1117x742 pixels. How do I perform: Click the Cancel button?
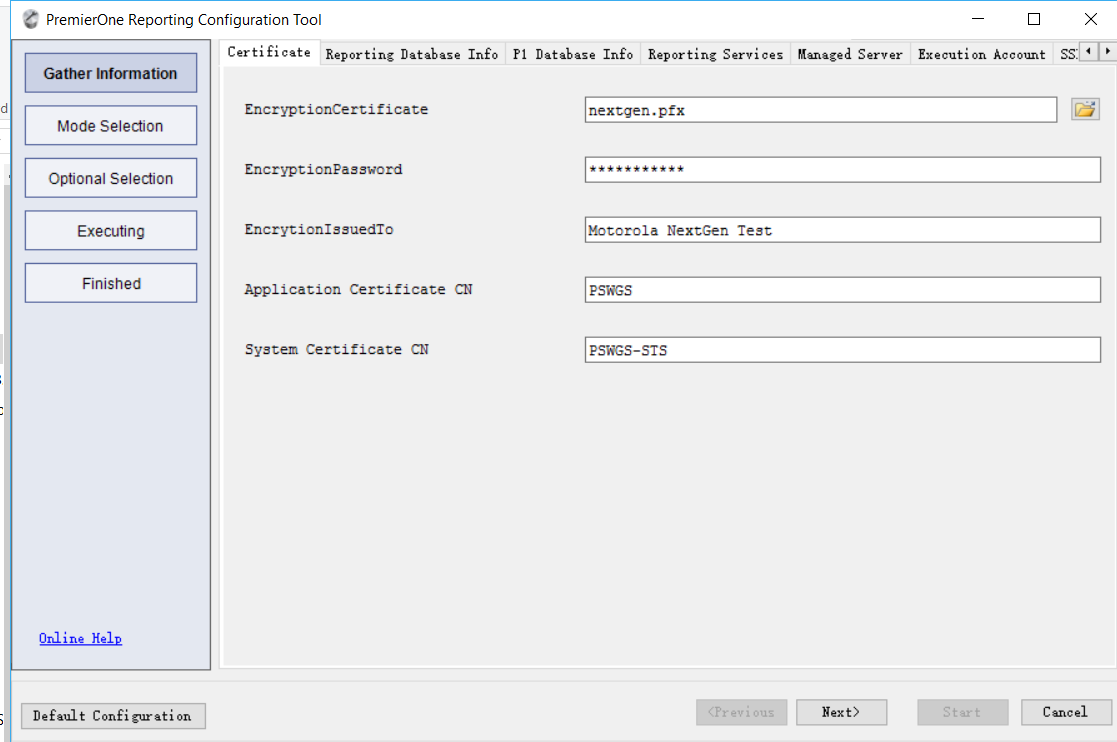click(x=1066, y=712)
